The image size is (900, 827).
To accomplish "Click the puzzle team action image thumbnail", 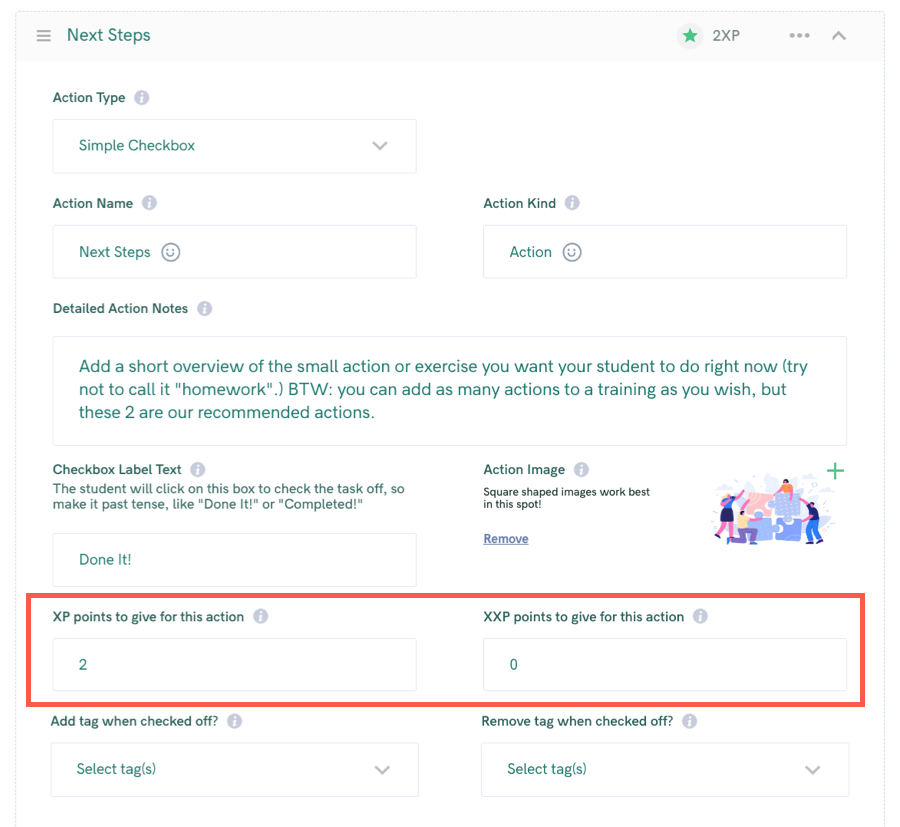I will tap(772, 509).
